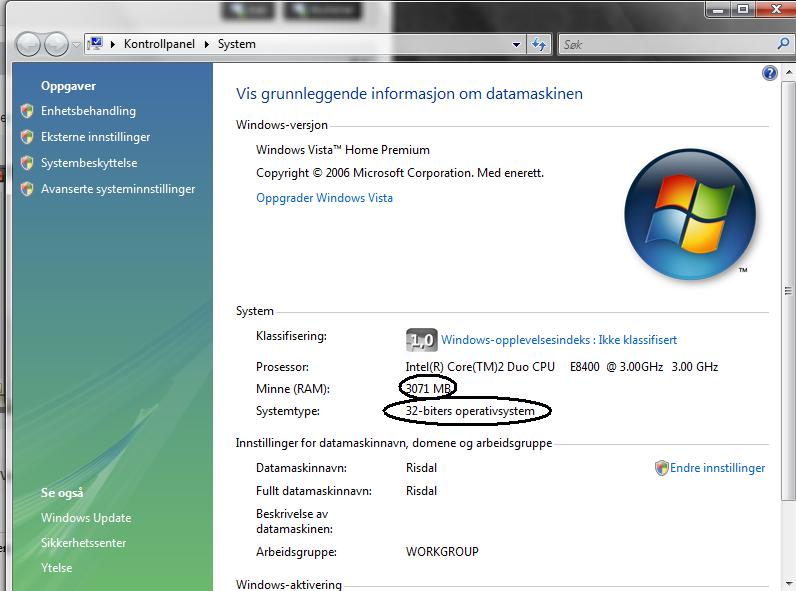The height and width of the screenshot is (591, 796).
Task: Close the System window
Action: click(x=776, y=9)
